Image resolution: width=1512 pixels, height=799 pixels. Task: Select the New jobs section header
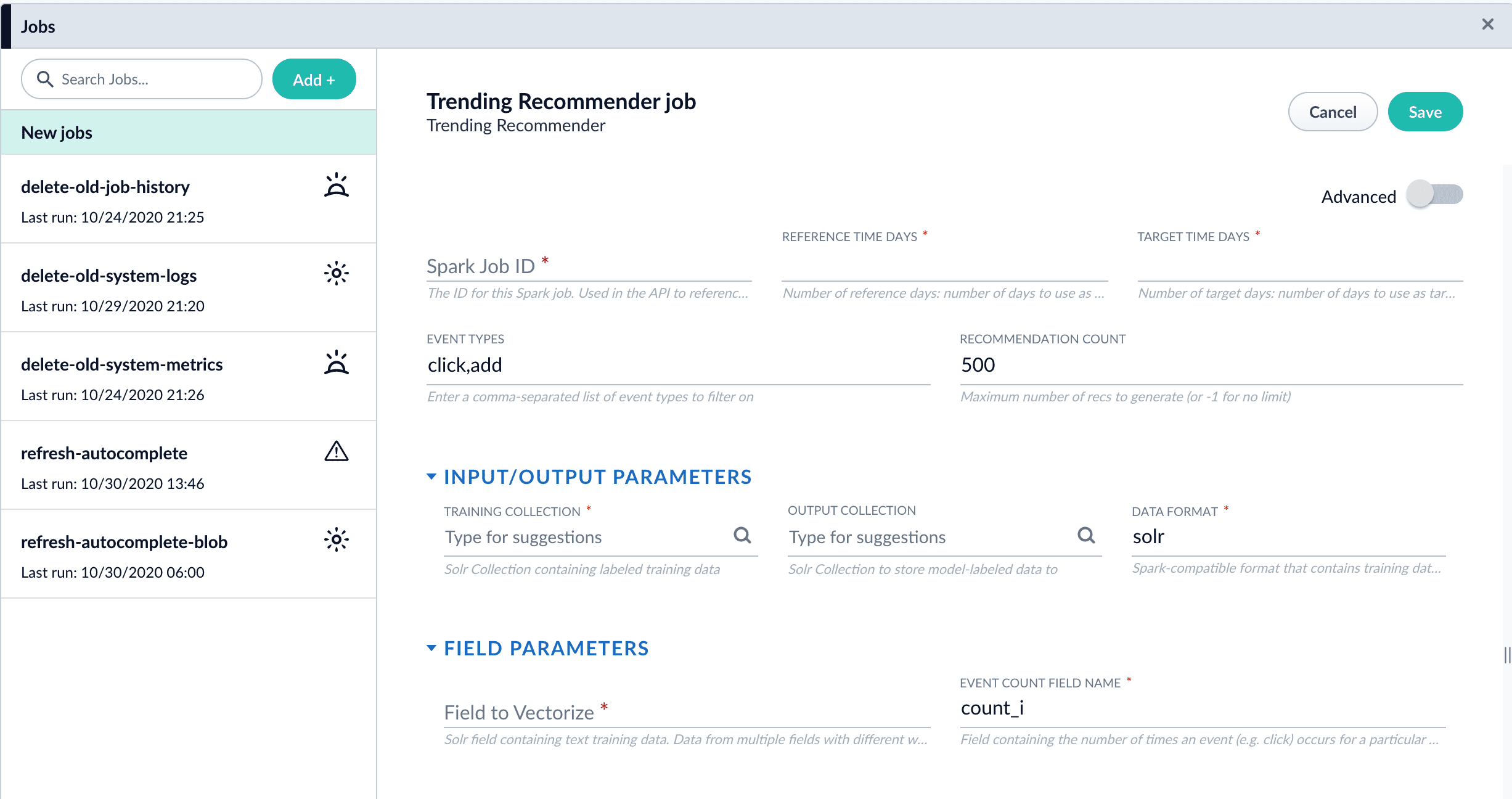pos(57,132)
